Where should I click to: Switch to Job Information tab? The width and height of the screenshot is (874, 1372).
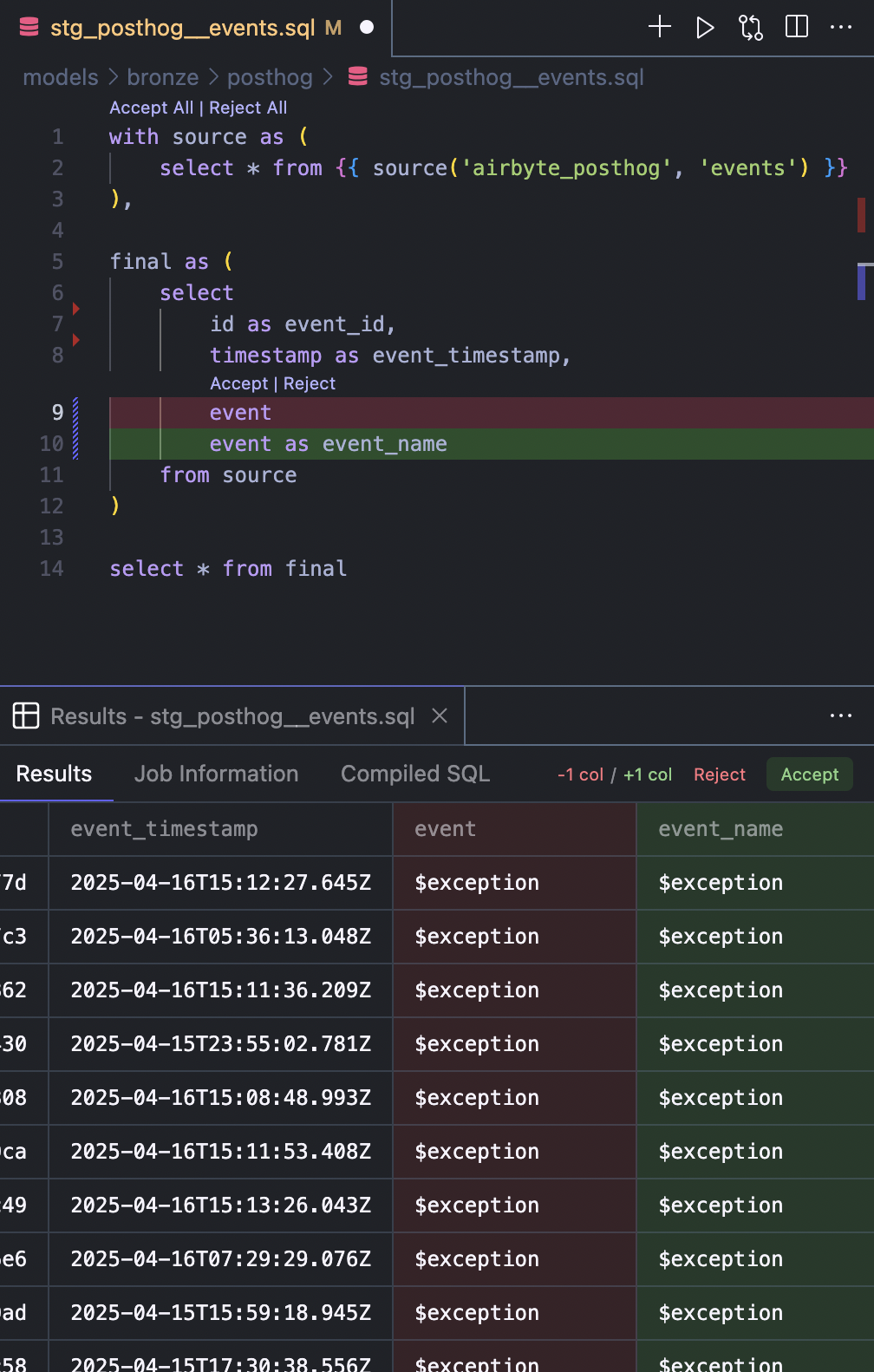[216, 774]
